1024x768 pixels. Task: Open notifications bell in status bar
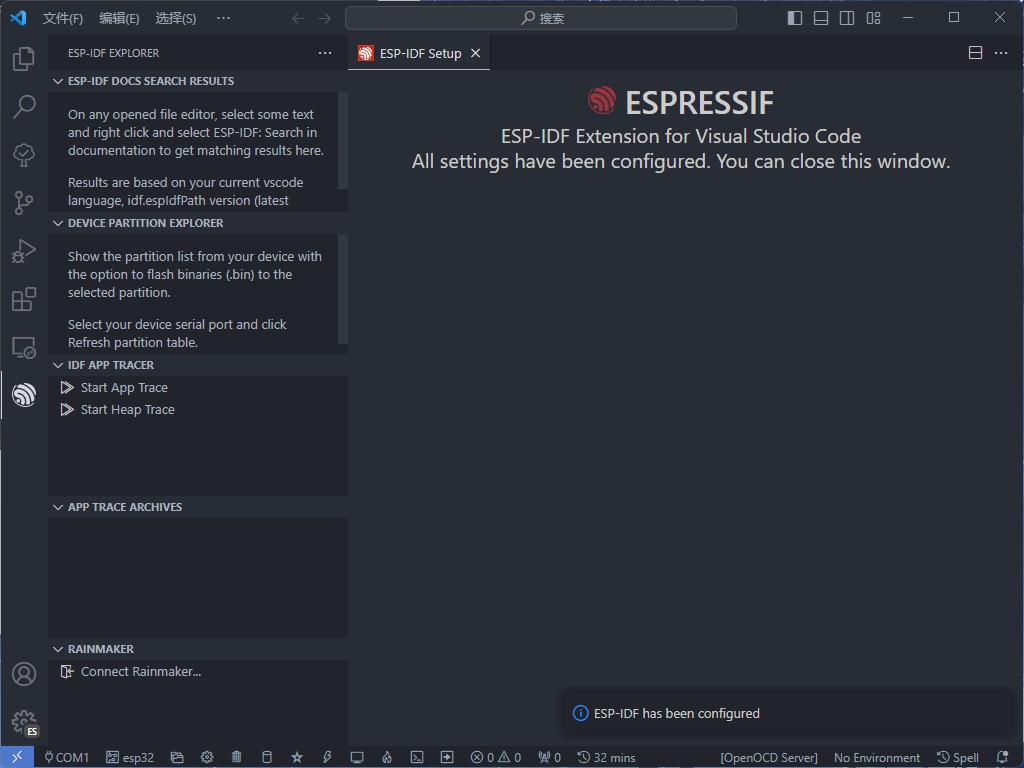[x=1002, y=757]
